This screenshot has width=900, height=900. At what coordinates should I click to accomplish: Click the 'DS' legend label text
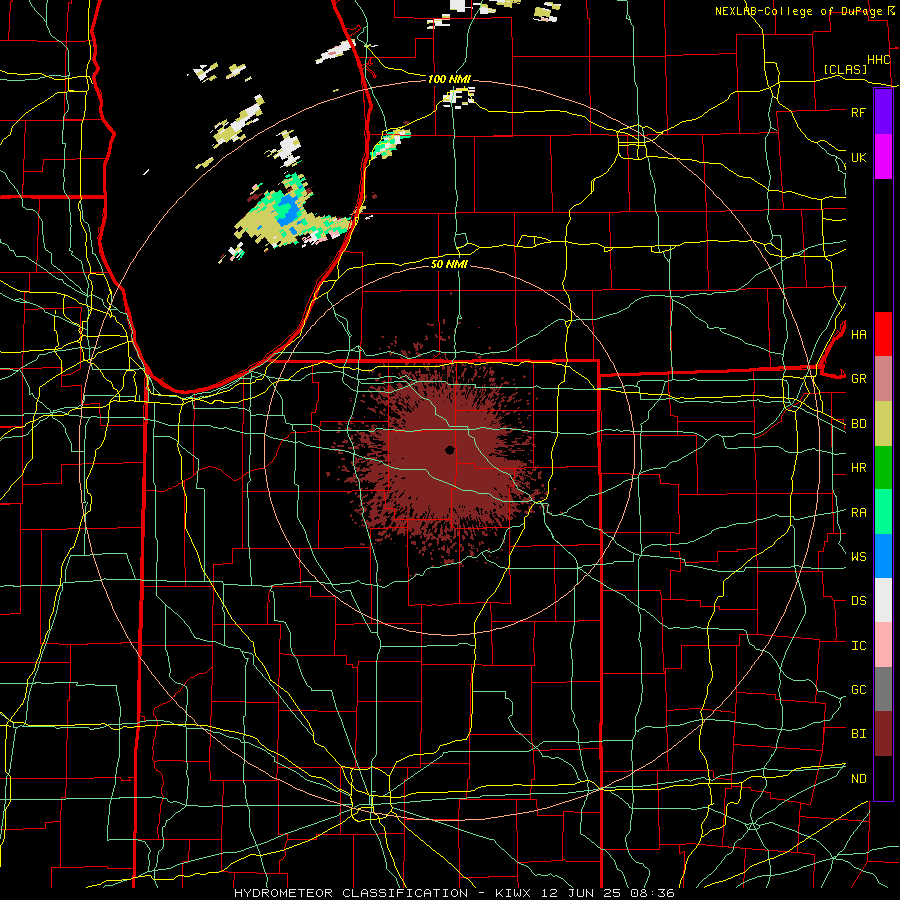(x=858, y=601)
